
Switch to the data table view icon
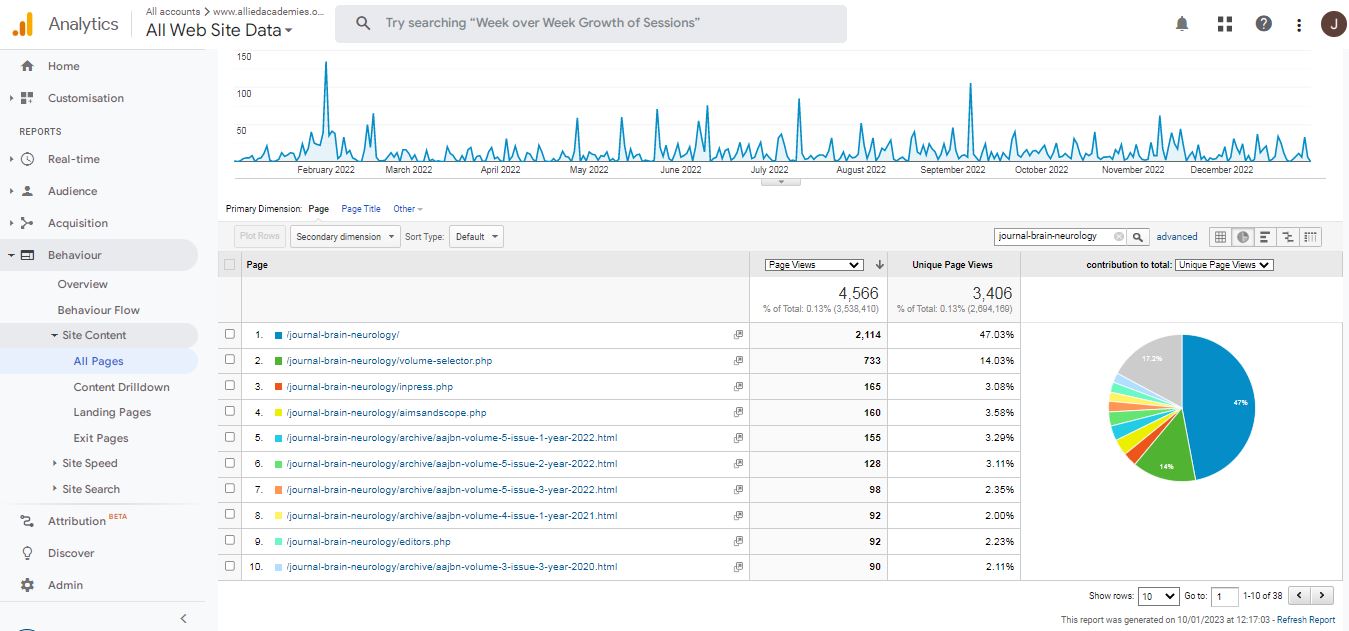coord(1220,237)
